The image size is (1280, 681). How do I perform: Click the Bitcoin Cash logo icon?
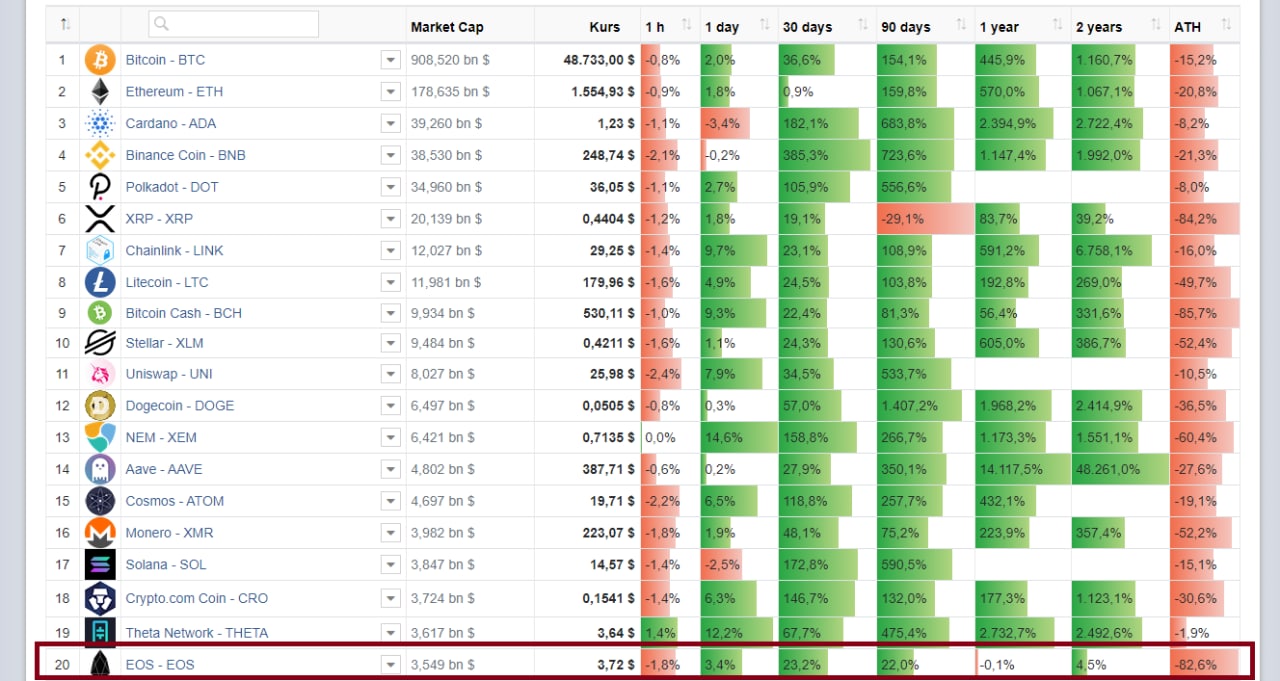tap(100, 313)
